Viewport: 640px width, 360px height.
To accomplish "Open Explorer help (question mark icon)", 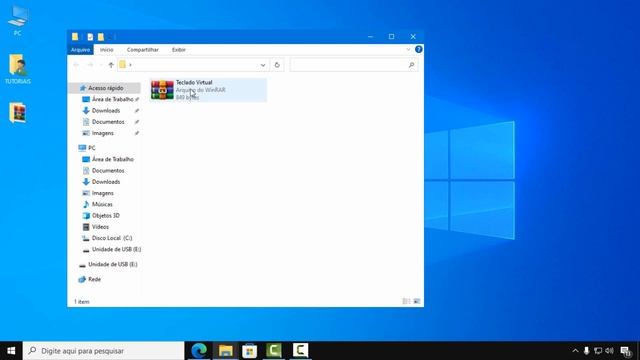I will point(418,49).
